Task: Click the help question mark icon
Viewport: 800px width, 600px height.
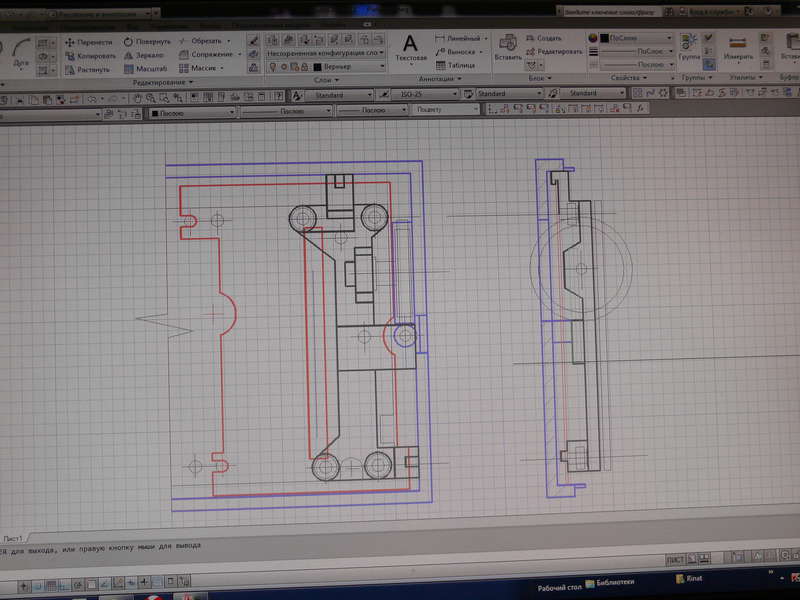Action: coord(279,96)
